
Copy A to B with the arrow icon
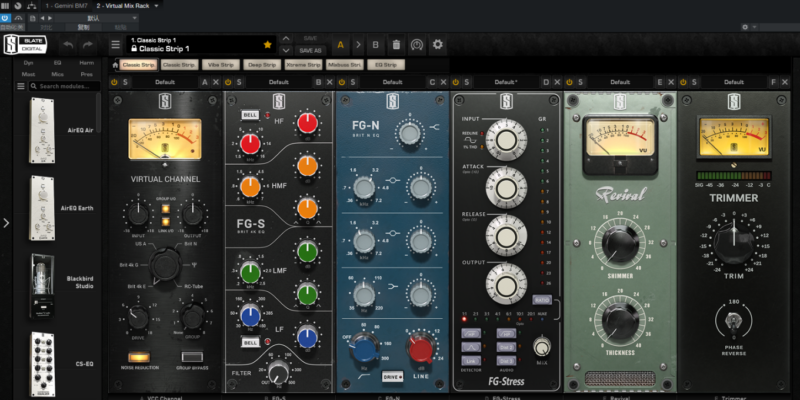point(358,45)
